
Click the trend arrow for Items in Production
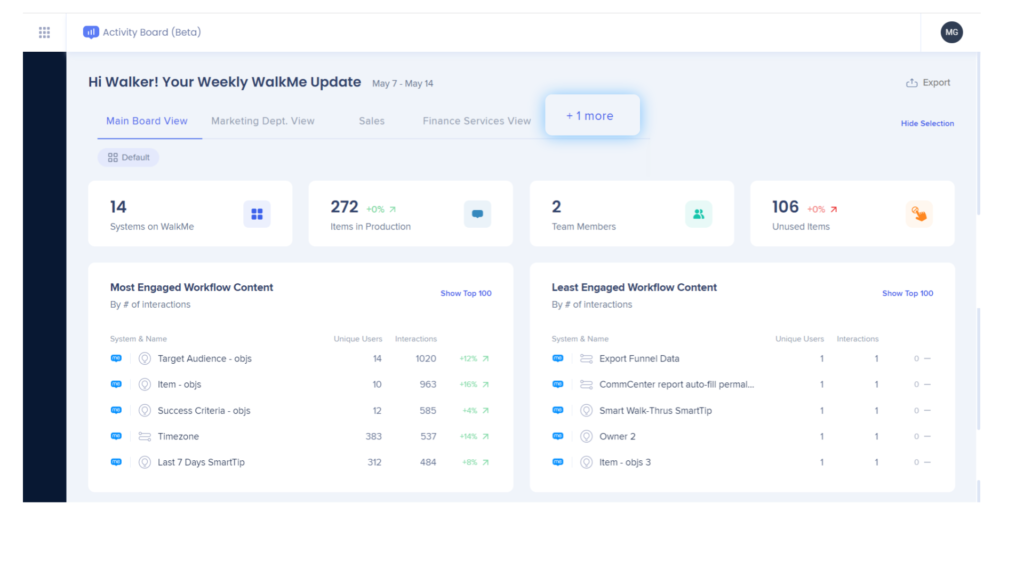(x=392, y=210)
